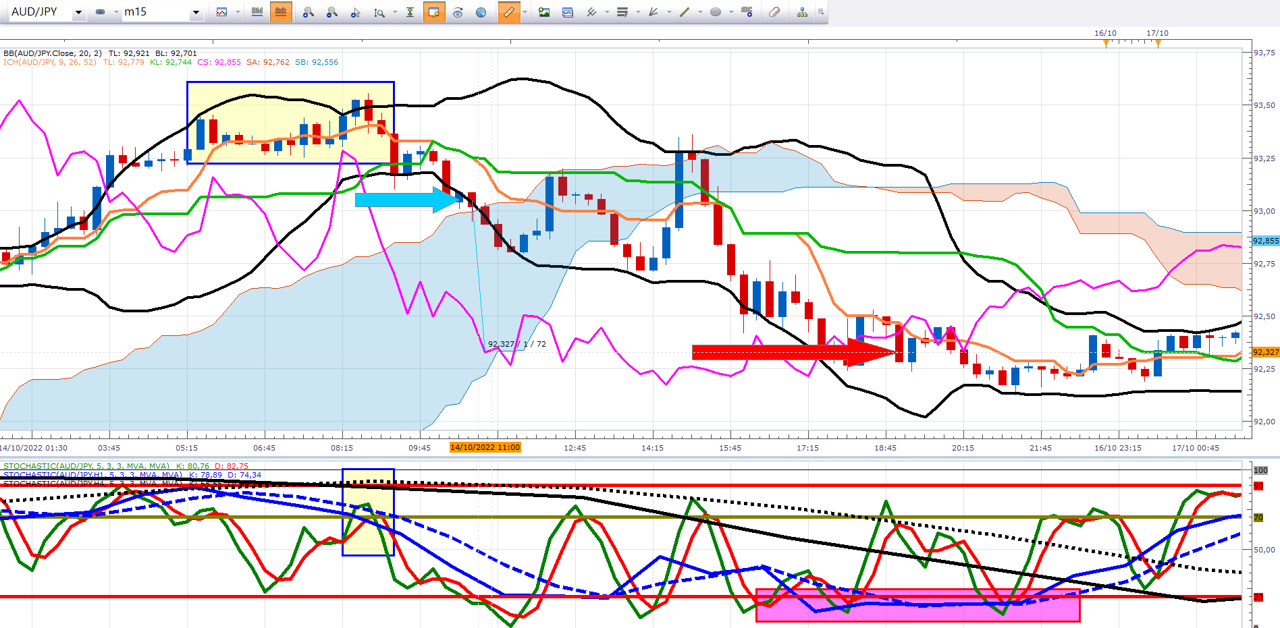Open the AUD/JPY symbol dropdown
This screenshot has height=628, width=1280.
[x=78, y=13]
